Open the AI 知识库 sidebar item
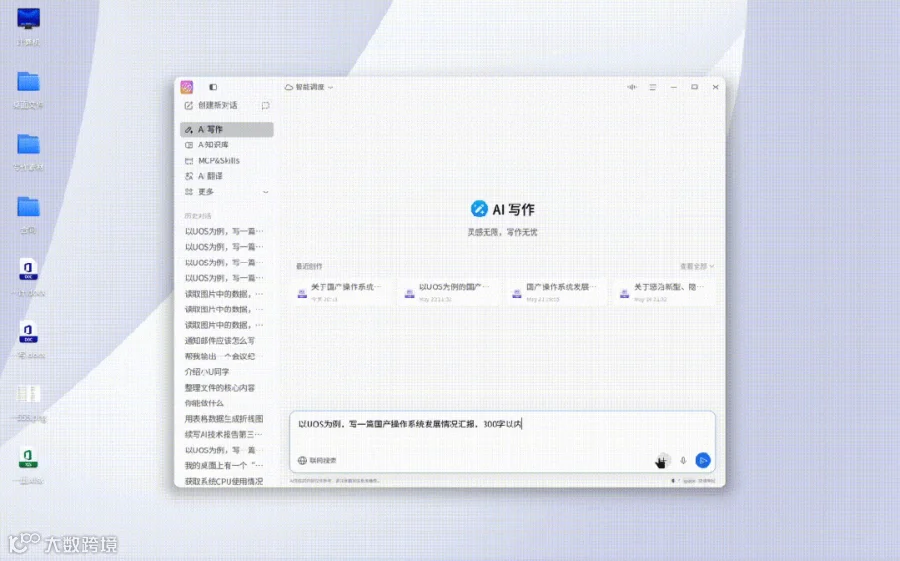Image resolution: width=900 pixels, height=561 pixels. (x=227, y=145)
